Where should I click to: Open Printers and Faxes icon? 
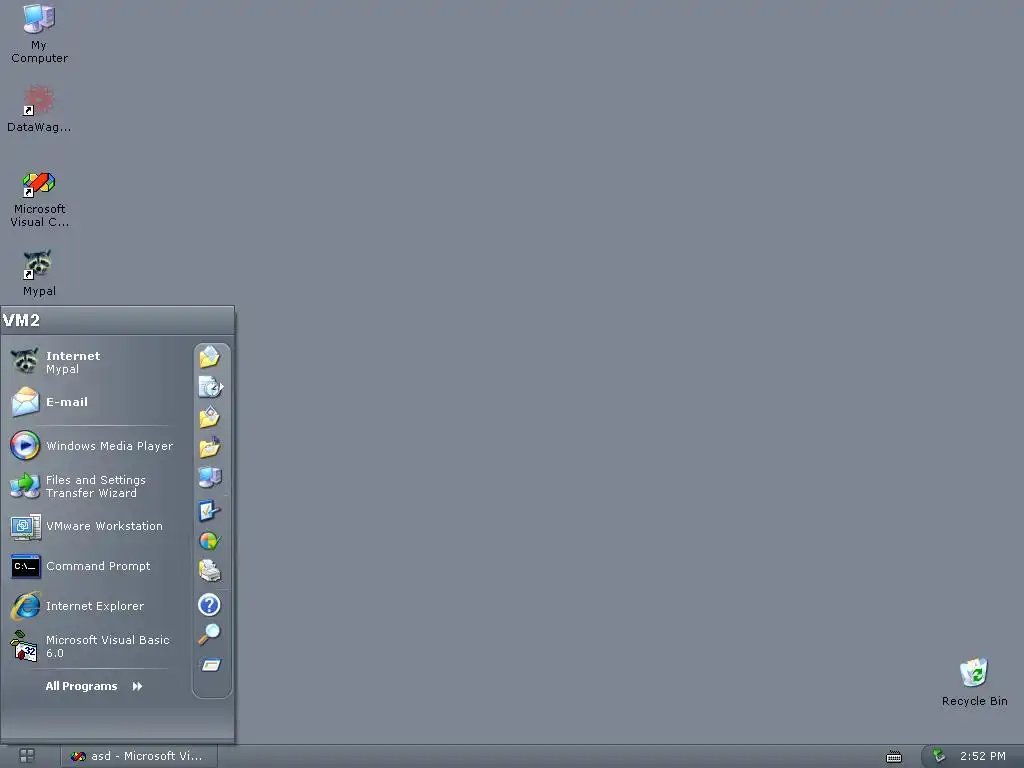pyautogui.click(x=210, y=571)
